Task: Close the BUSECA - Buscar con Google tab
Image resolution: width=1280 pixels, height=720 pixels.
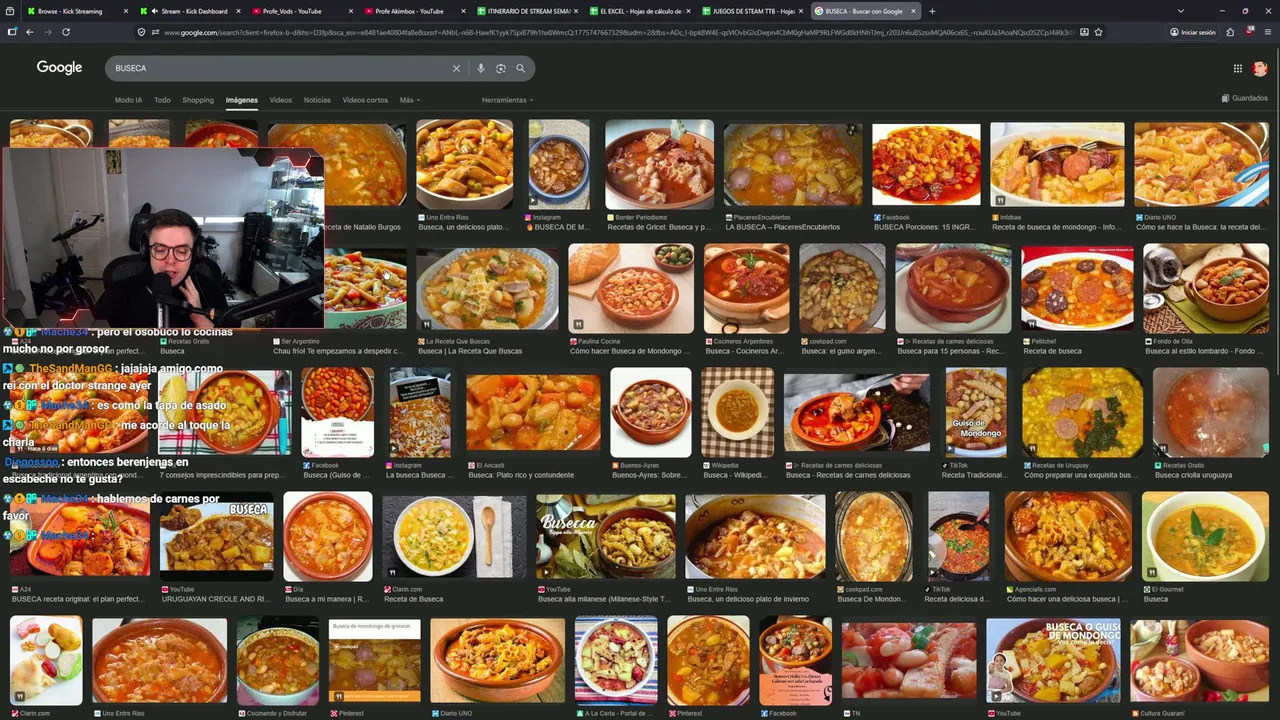Action: 913,11
